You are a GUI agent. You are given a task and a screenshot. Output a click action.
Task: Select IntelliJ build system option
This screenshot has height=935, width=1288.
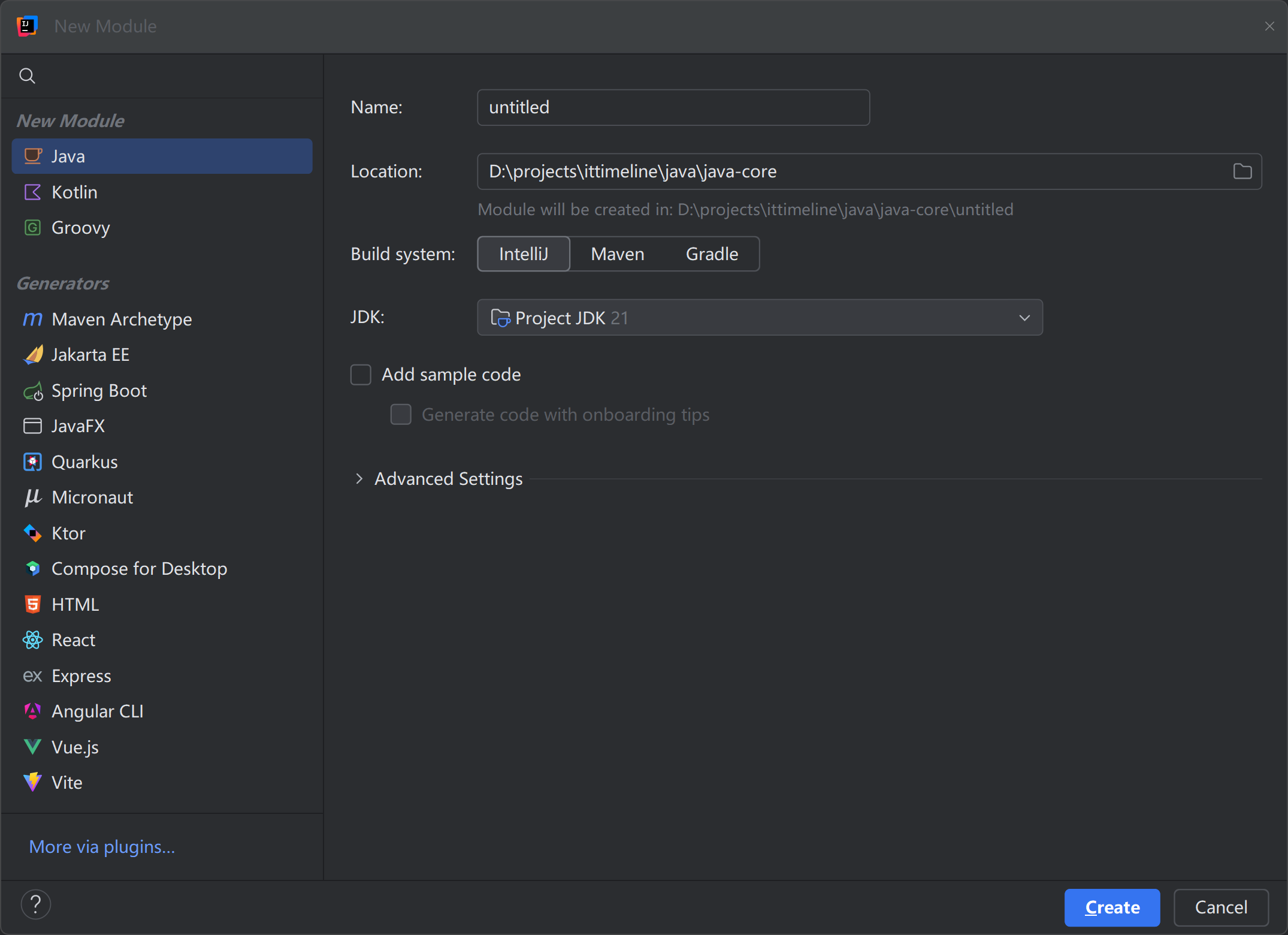pyautogui.click(x=523, y=254)
